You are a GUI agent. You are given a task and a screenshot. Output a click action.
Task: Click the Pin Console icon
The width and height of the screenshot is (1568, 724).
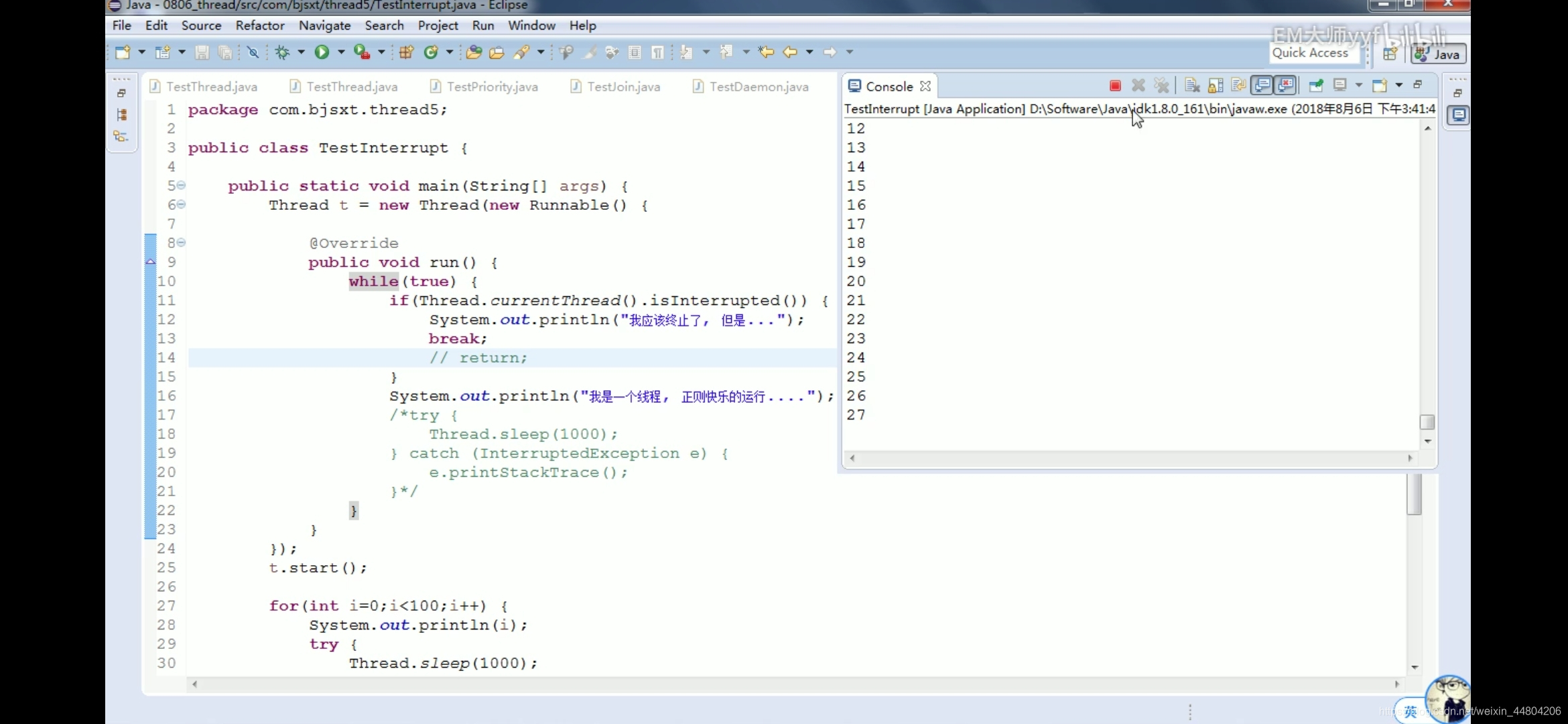coord(1315,86)
